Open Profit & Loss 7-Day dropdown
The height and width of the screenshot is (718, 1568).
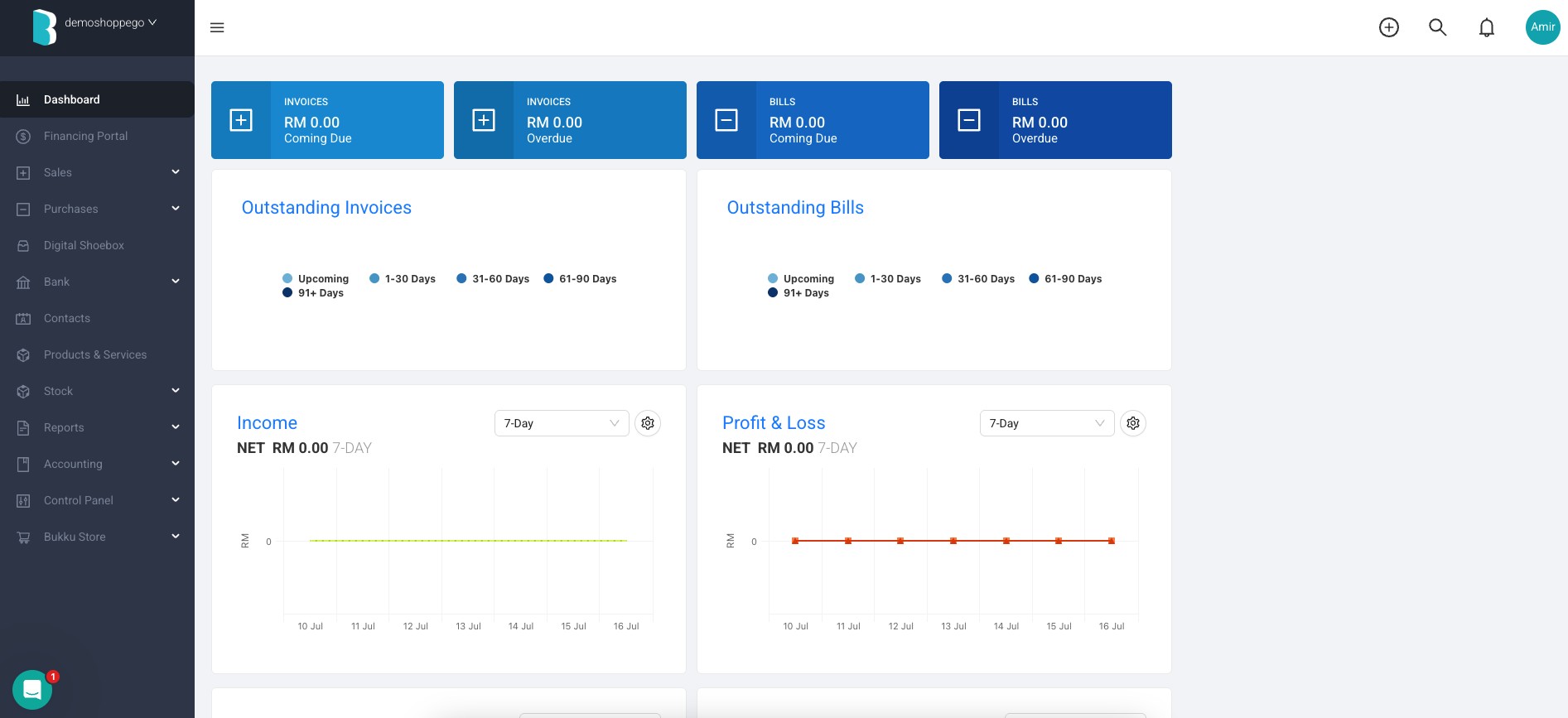pos(1047,423)
